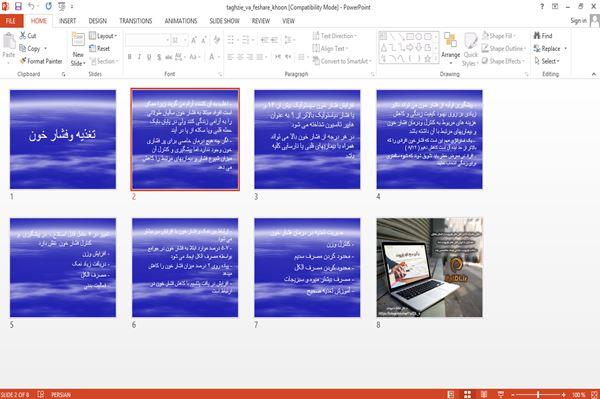Collapse the ribbon
The image size is (600, 399).
(594, 74)
